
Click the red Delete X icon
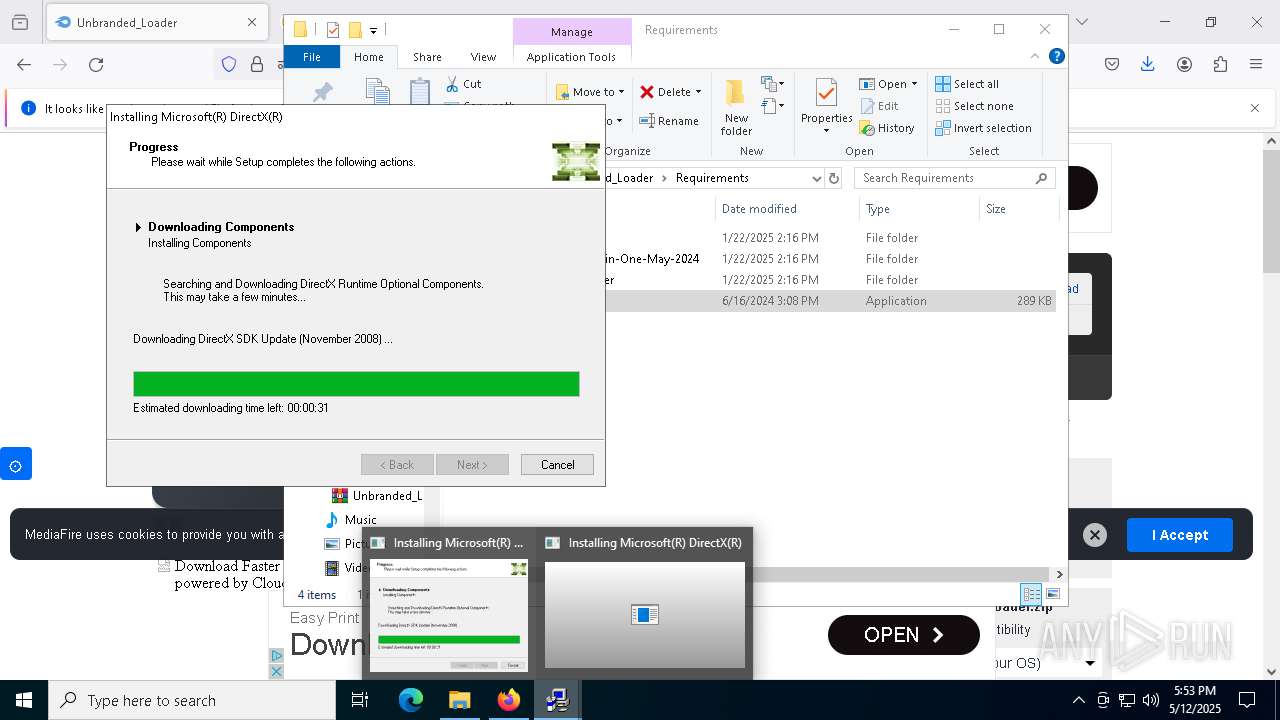647,92
